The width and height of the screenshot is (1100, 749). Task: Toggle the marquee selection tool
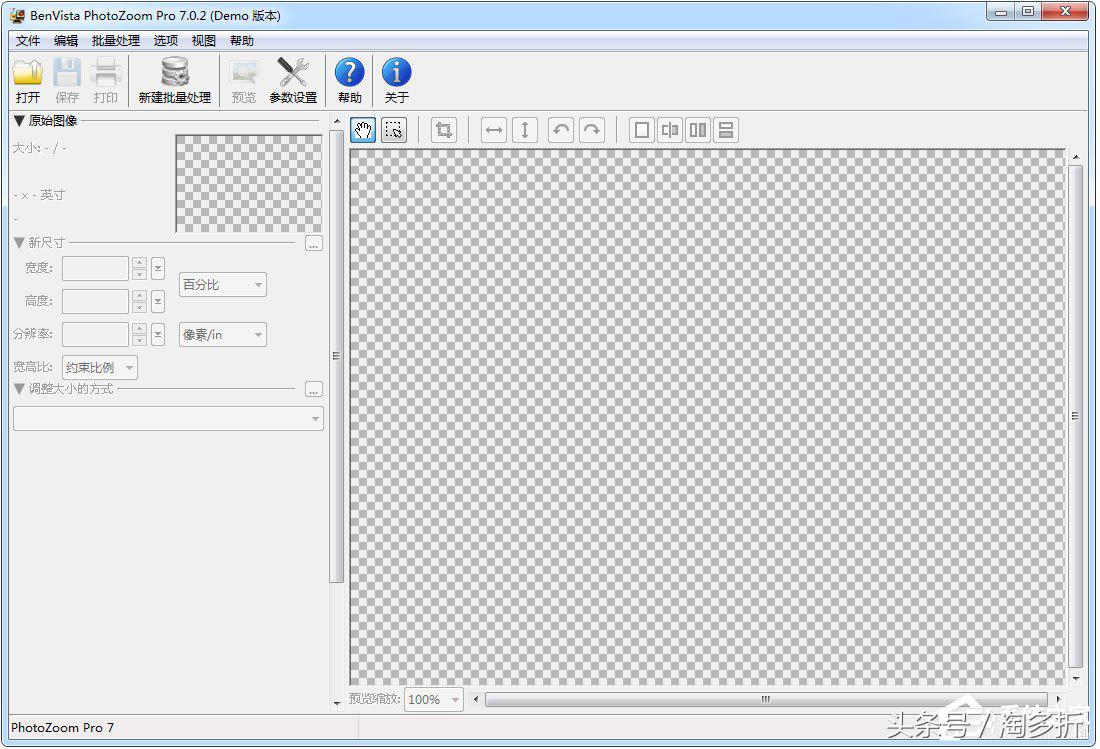tap(394, 130)
